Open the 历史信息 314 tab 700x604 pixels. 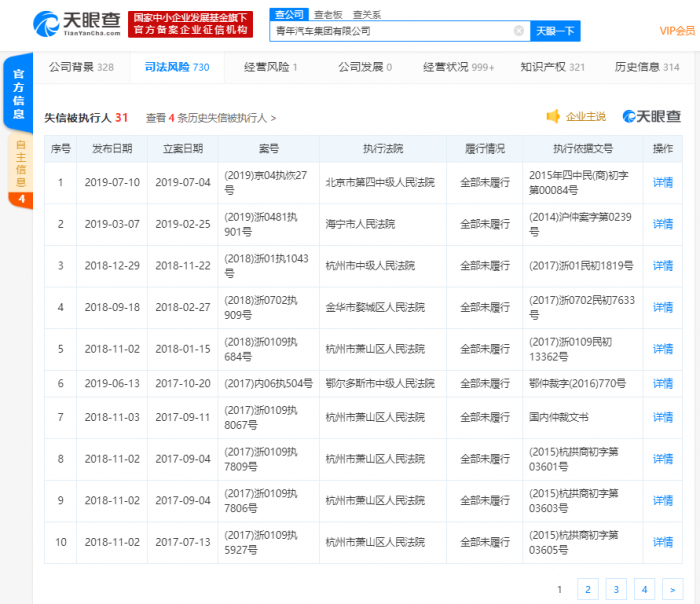click(x=646, y=67)
